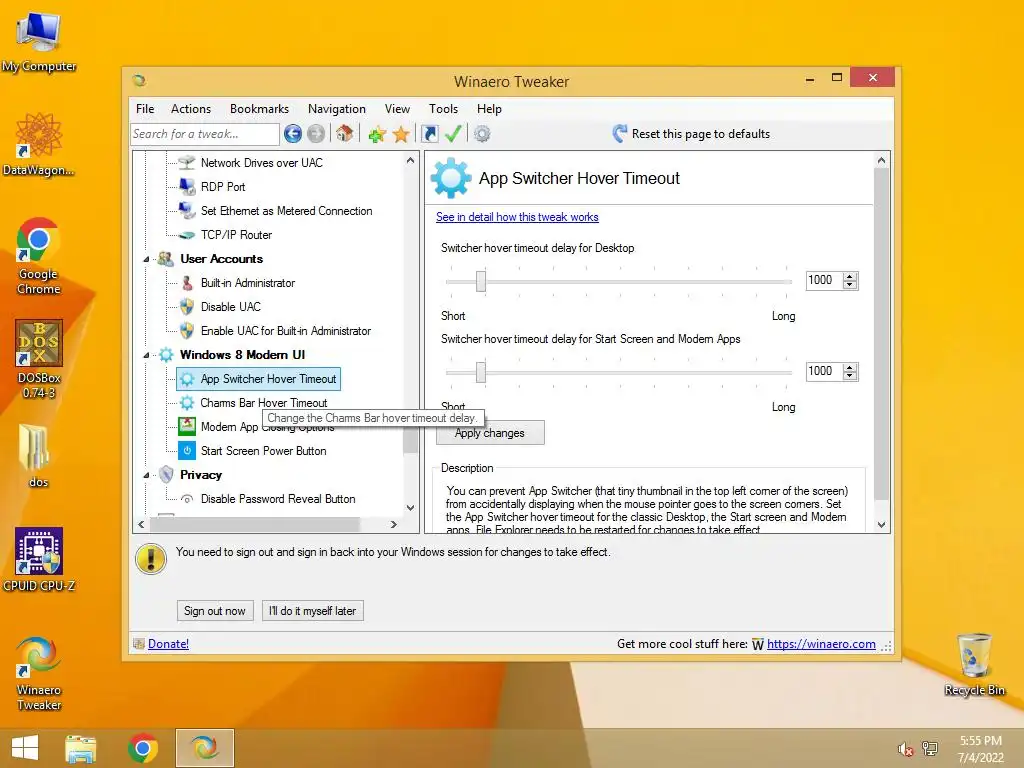Select the CPUID CPU-Z desktop icon
Viewport: 1024px width, 768px height.
39,560
